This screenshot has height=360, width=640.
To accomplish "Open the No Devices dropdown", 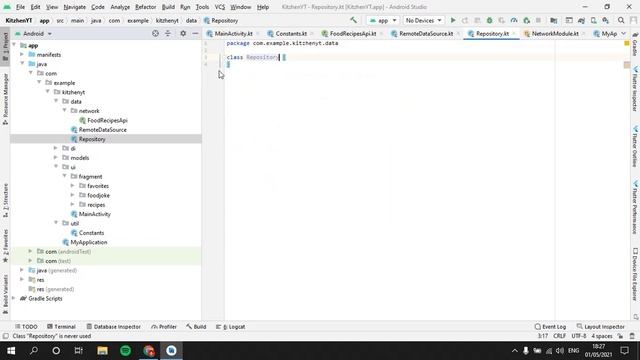I will coord(423,20).
